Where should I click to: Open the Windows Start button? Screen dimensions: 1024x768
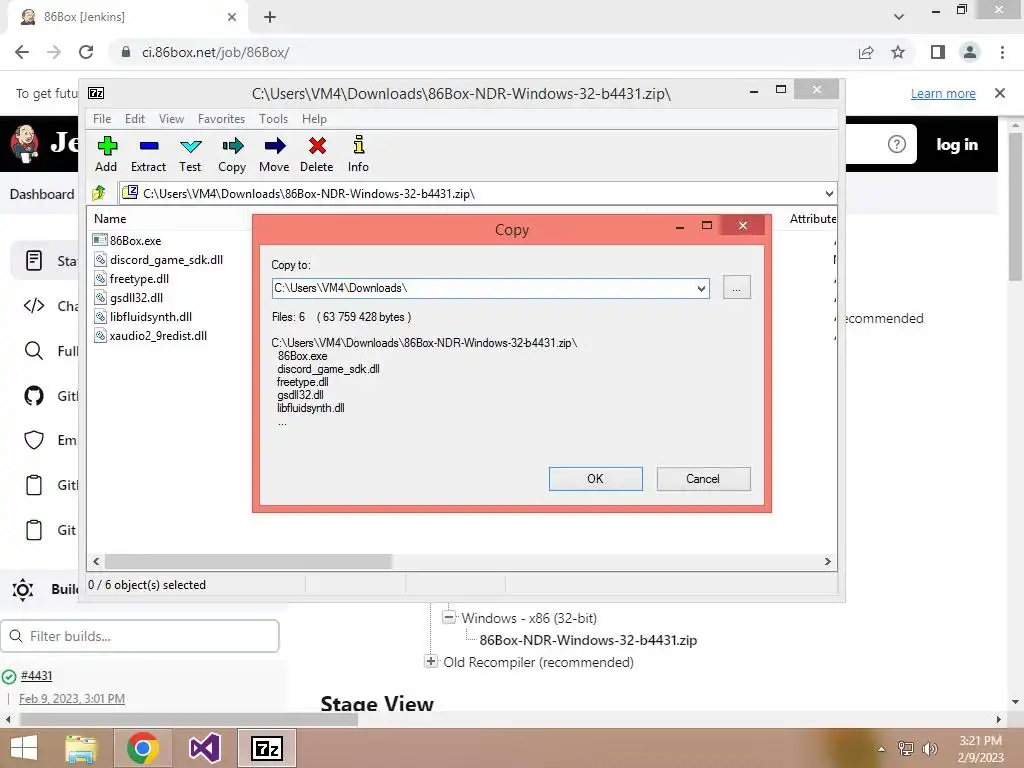click(x=24, y=748)
